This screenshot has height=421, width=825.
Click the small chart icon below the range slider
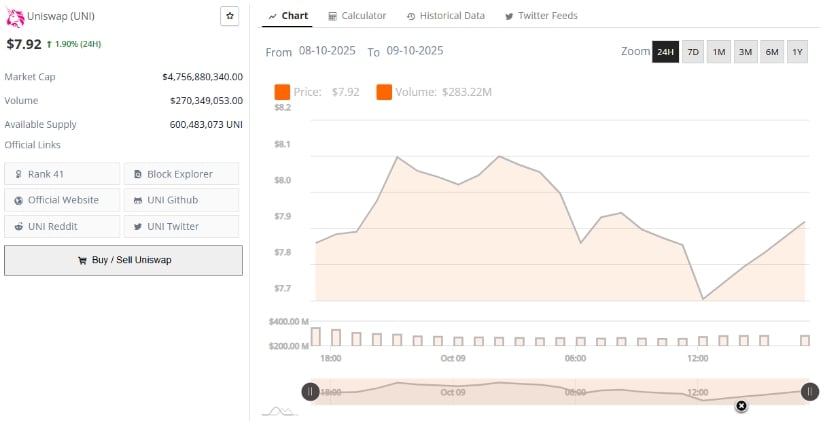coord(278,410)
